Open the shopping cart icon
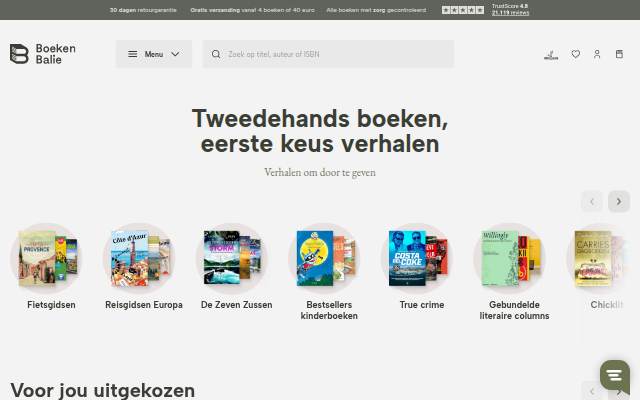This screenshot has width=640, height=400. [x=619, y=54]
